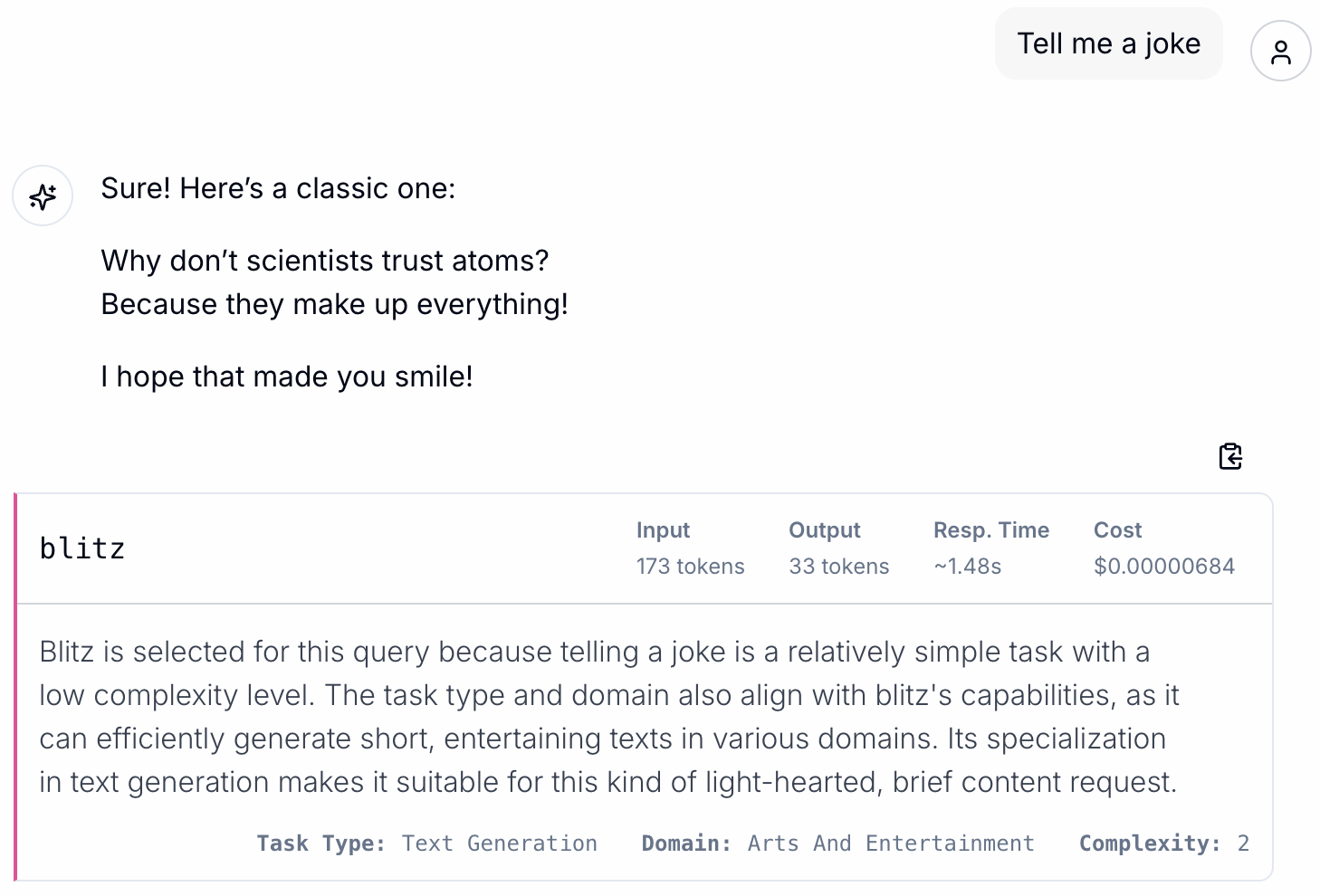Viewport: 1320px width, 896px height.
Task: Click the "33 tokens" output value
Action: (x=838, y=567)
